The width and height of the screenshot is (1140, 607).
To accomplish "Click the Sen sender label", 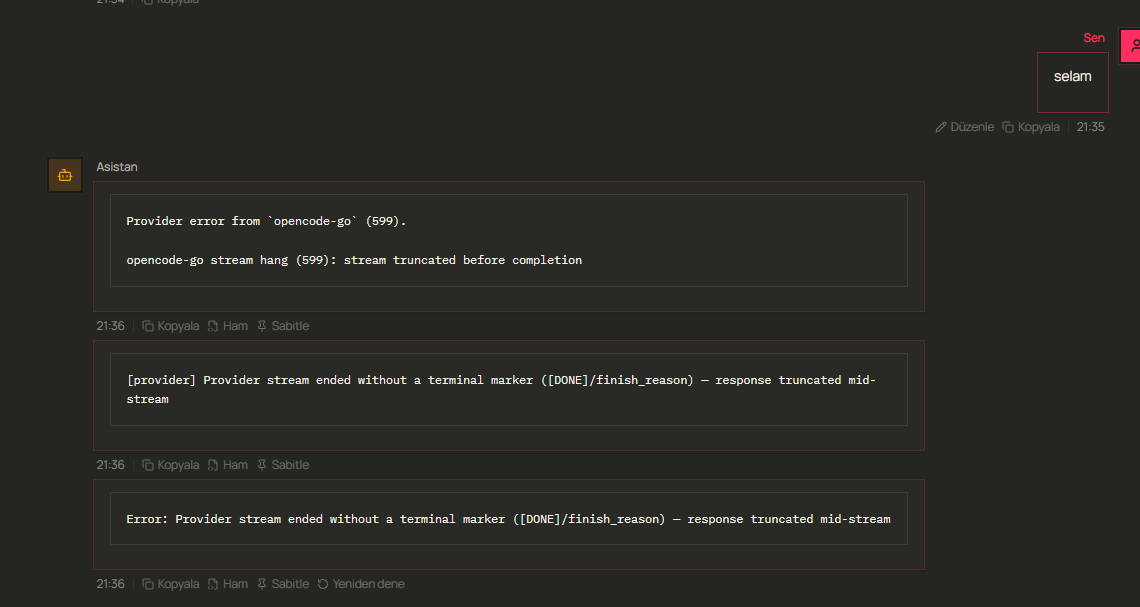I will (x=1093, y=38).
